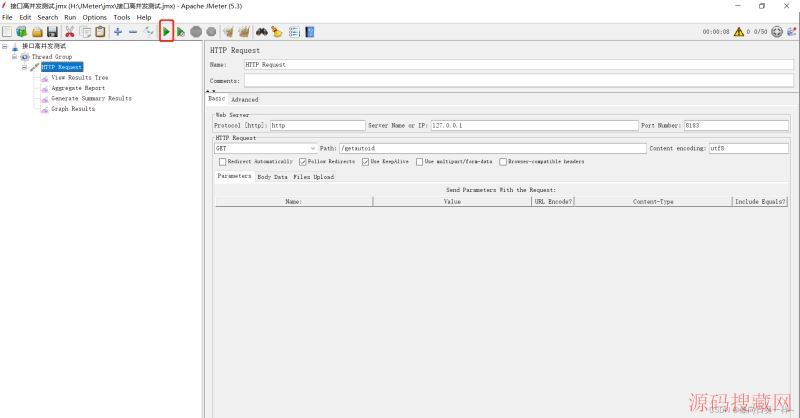Image resolution: width=800 pixels, height=418 pixels.
Task: Click the URL Encode? column header
Action: point(553,202)
